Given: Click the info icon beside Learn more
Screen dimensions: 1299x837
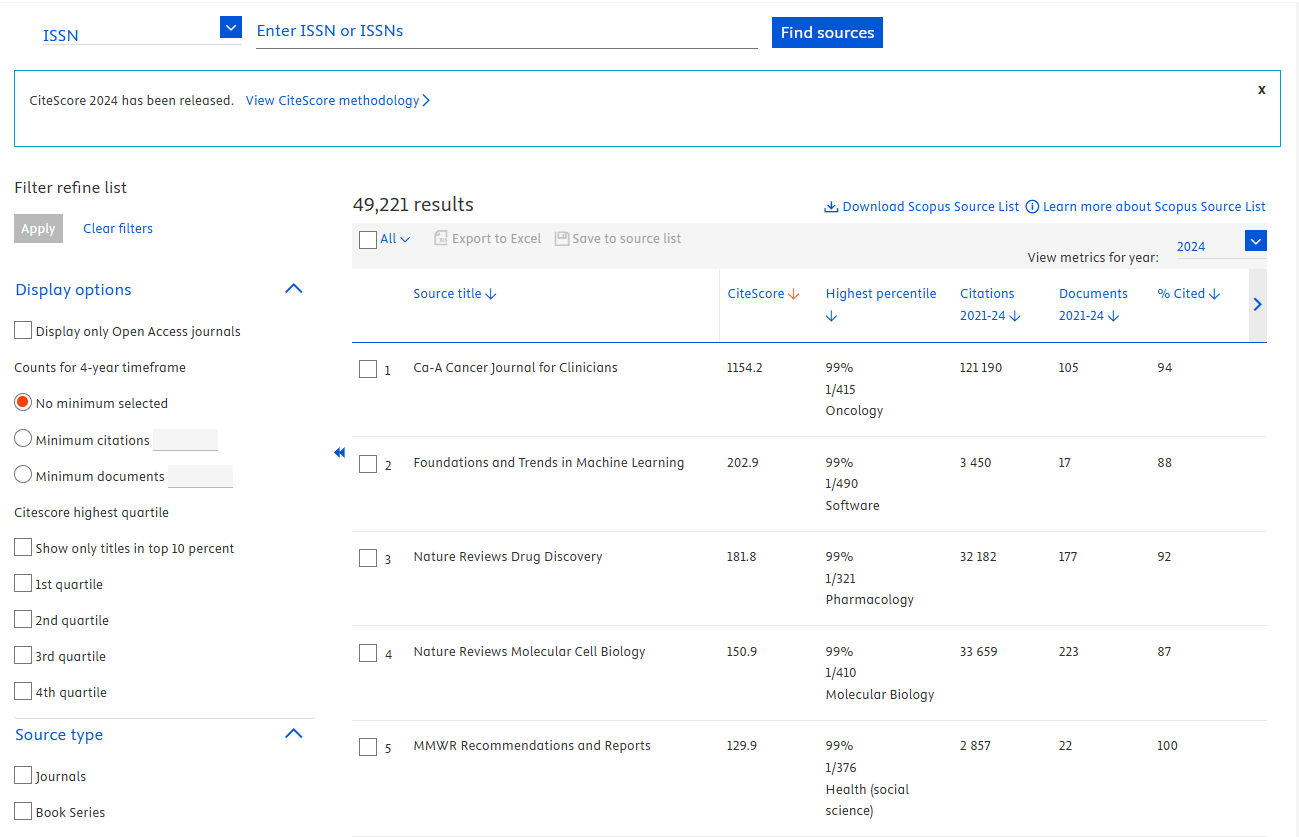Looking at the screenshot, I should [1032, 206].
